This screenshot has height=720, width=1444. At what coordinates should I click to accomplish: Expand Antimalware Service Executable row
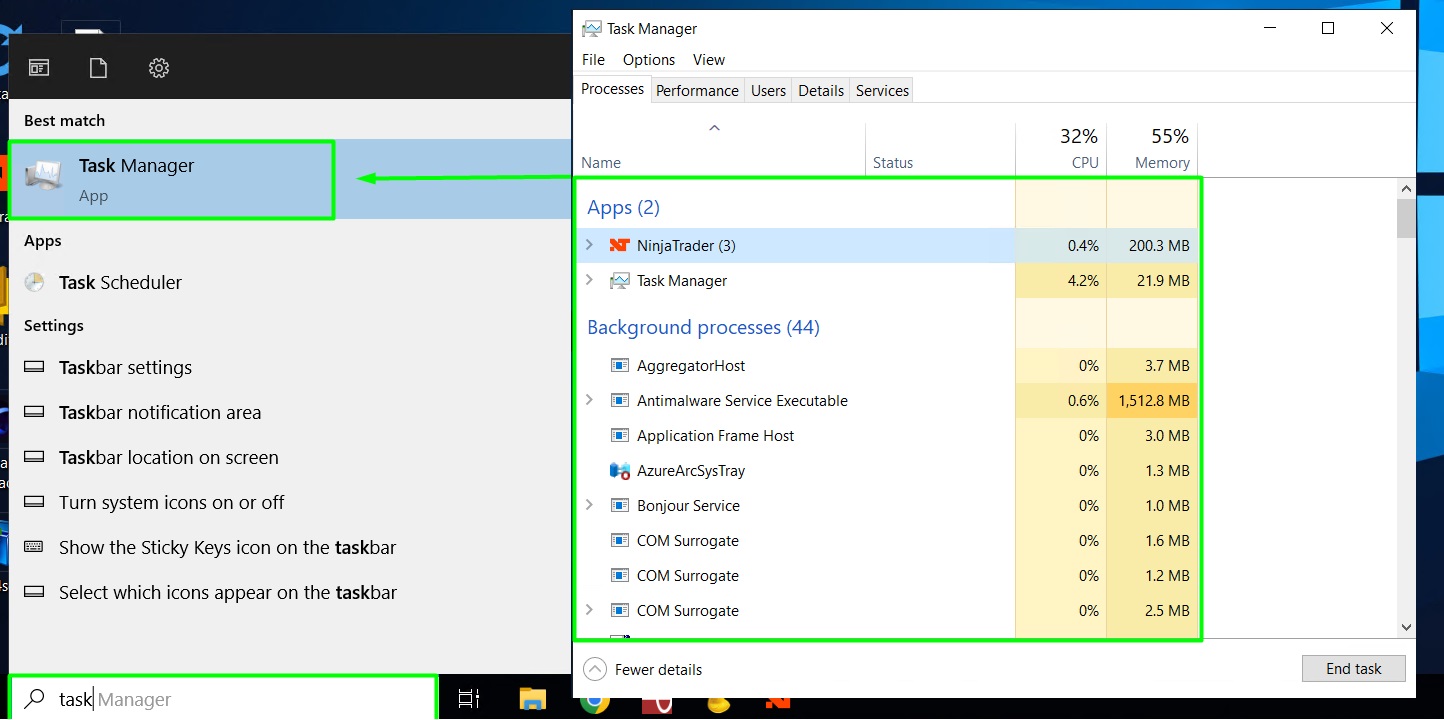(589, 400)
